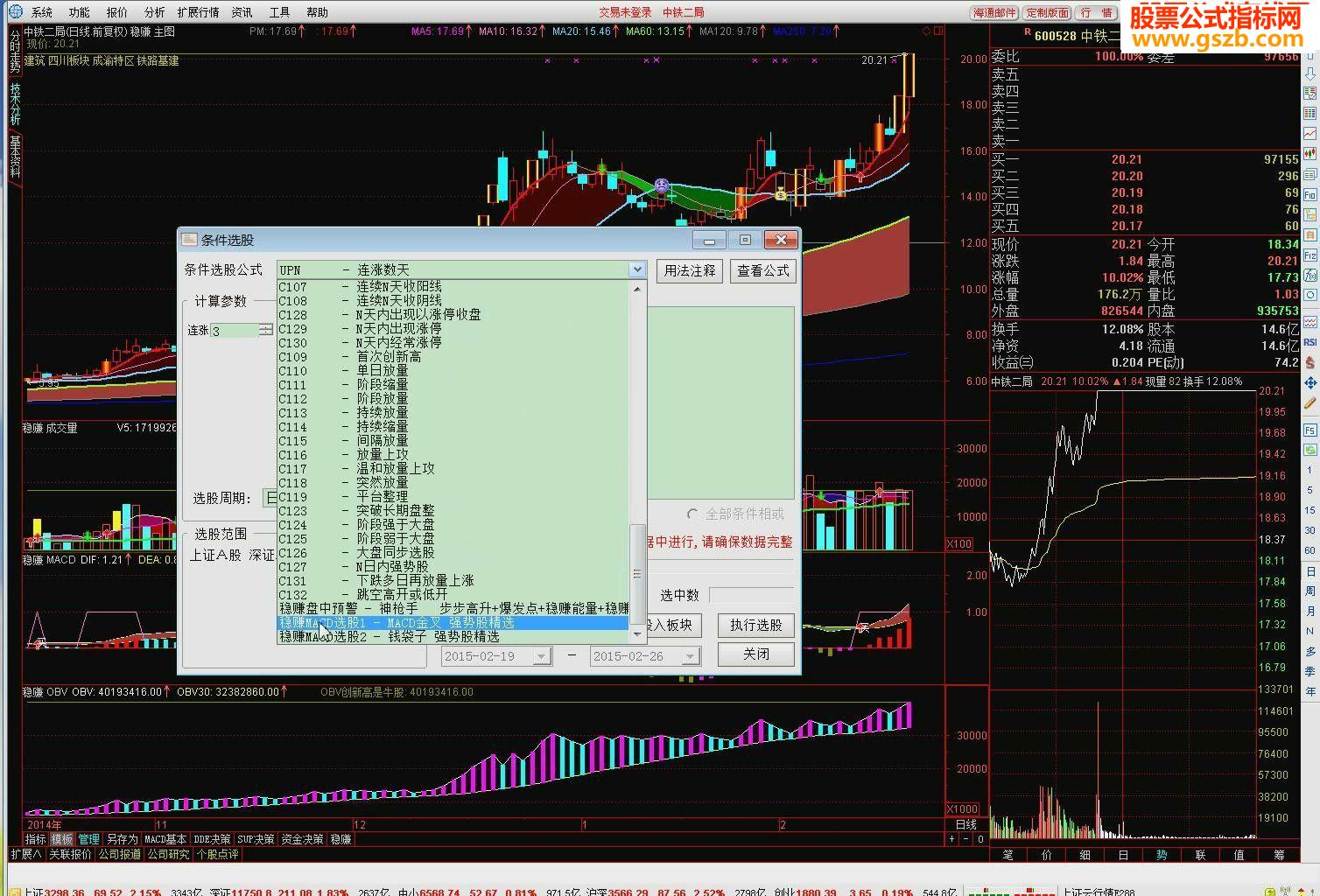Select 年 yearly period in sidebar
Viewport: 1320px width, 896px height.
(x=1310, y=691)
